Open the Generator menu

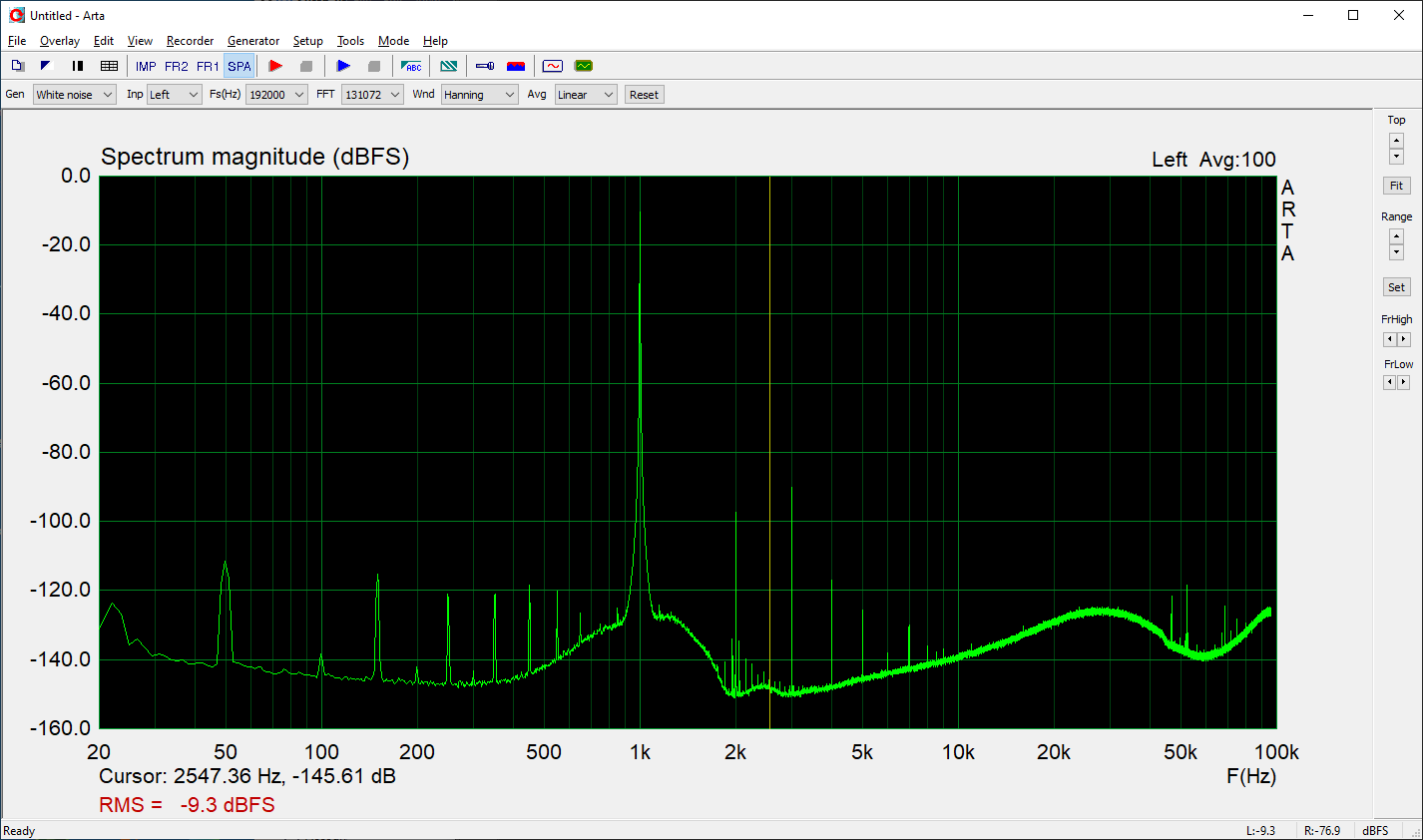[x=253, y=41]
